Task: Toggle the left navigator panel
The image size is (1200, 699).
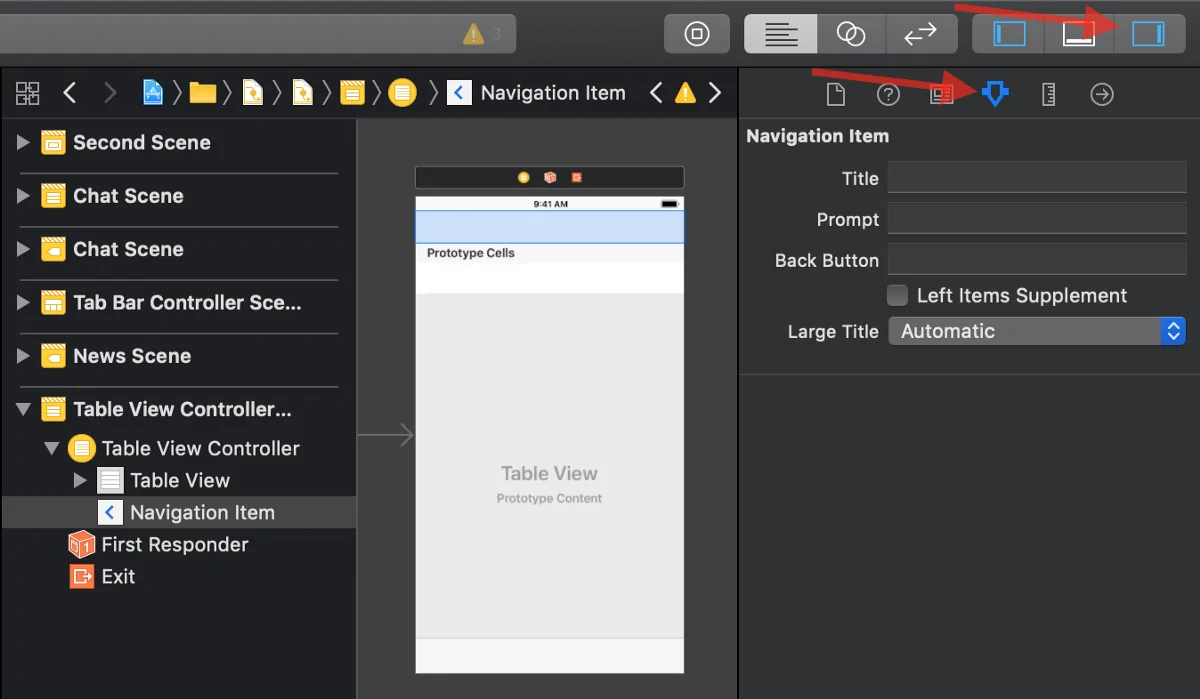Action: click(x=1009, y=34)
